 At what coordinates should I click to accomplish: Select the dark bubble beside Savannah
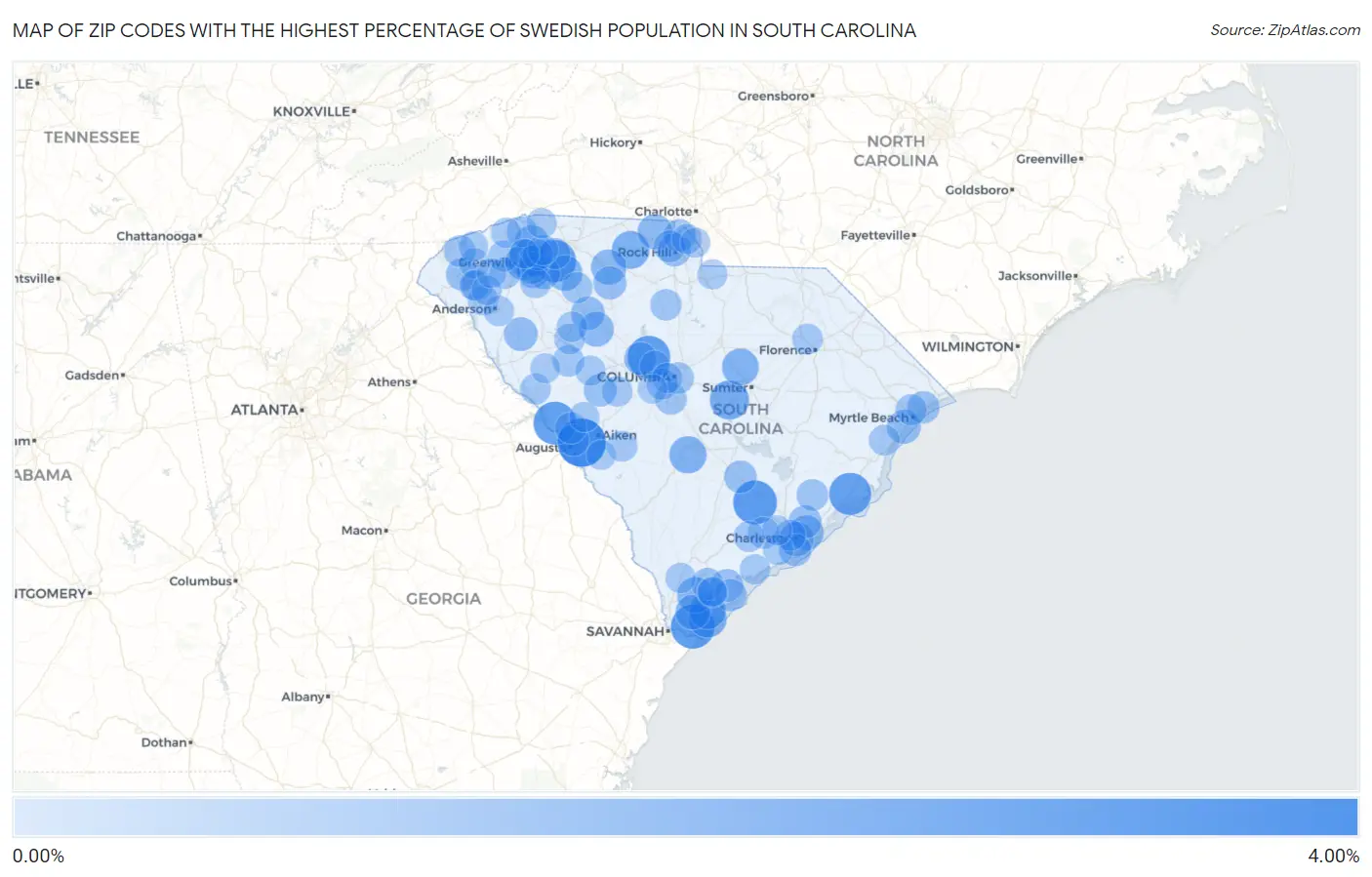pyautogui.click(x=693, y=625)
